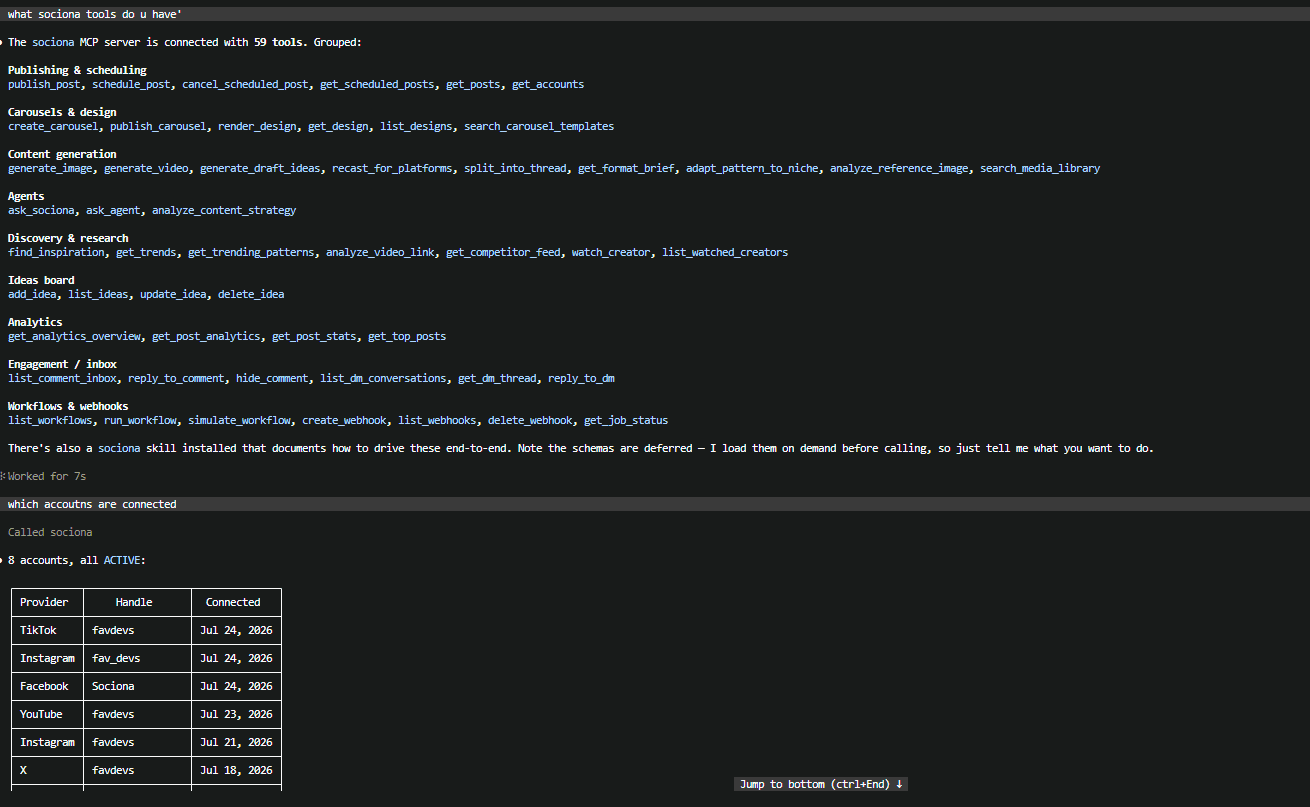Click the get_analytics_overview tool name
This screenshot has width=1310, height=807.
[x=74, y=336]
